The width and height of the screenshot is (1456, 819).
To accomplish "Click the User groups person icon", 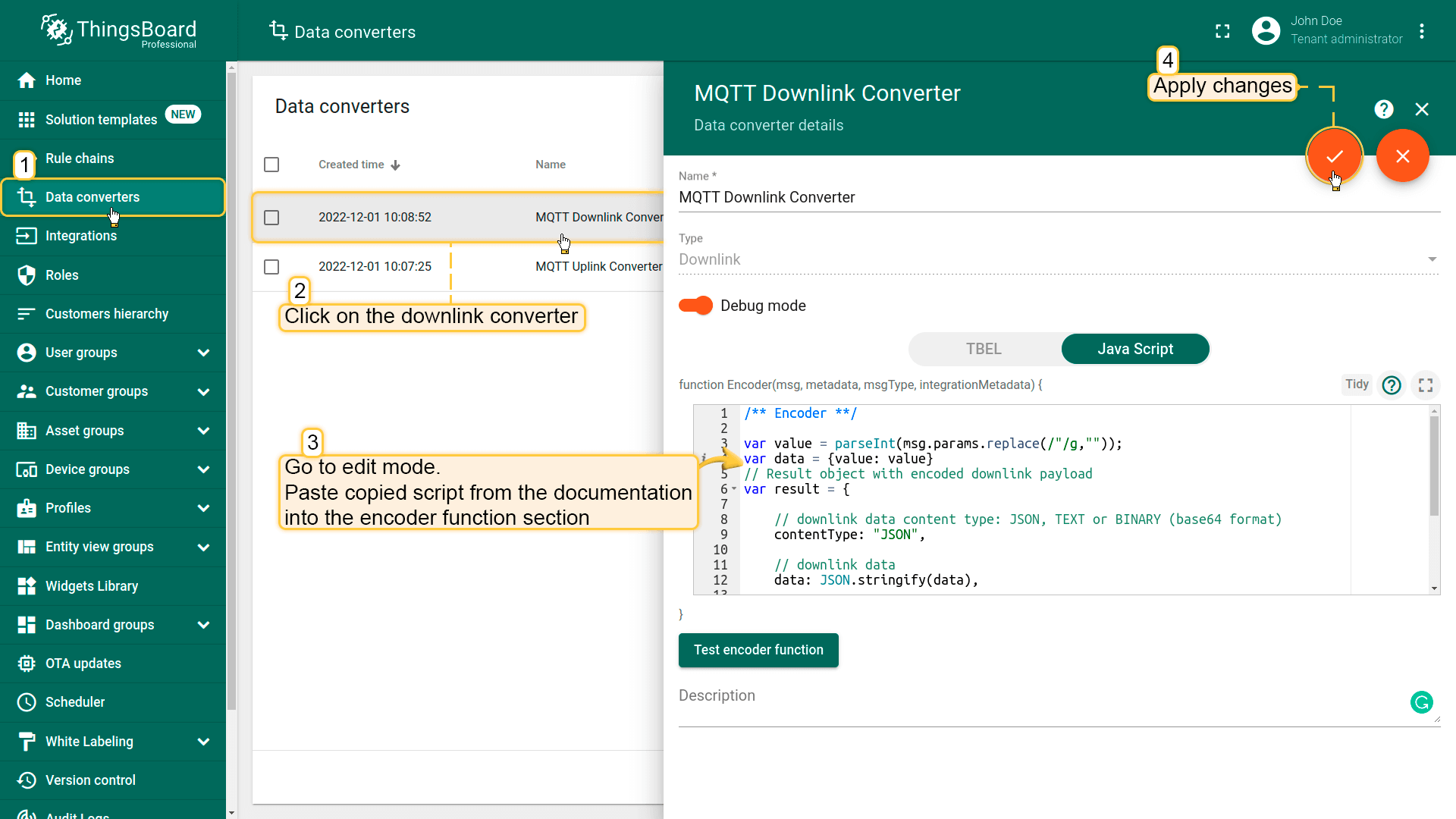I will (x=27, y=353).
